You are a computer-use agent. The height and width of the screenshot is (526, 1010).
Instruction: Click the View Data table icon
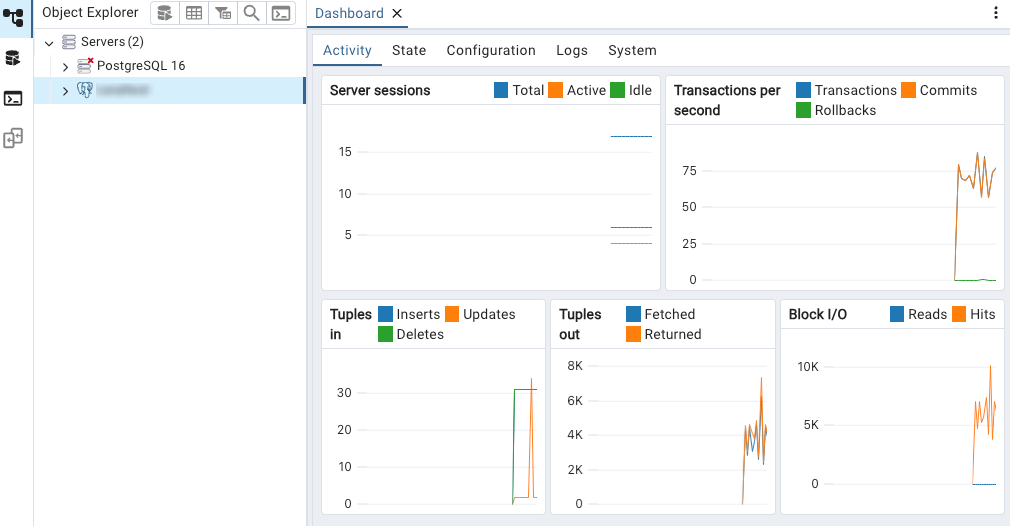click(x=194, y=13)
